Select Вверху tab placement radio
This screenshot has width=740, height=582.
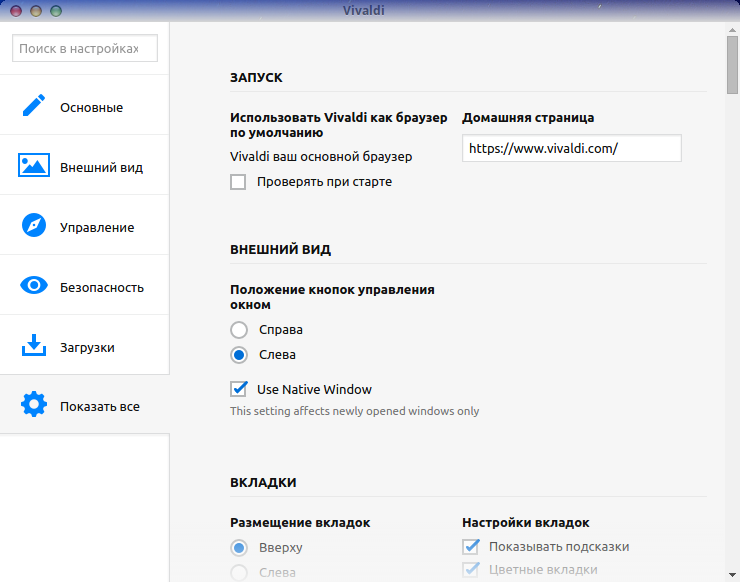point(239,548)
